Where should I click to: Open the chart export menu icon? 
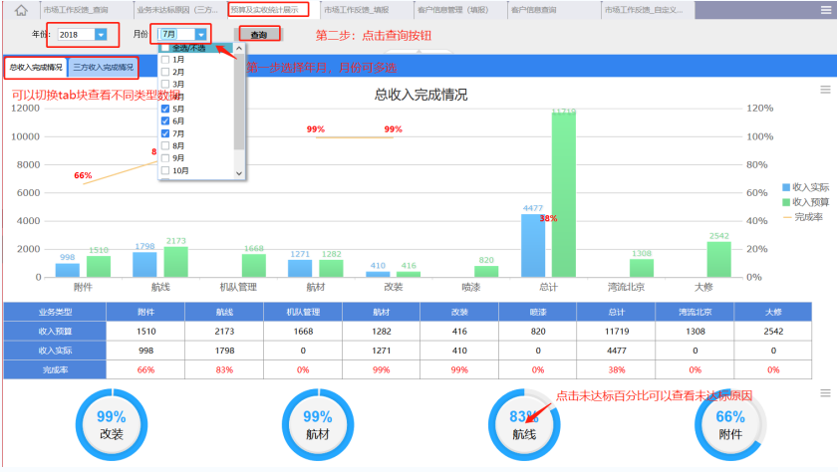coord(825,90)
